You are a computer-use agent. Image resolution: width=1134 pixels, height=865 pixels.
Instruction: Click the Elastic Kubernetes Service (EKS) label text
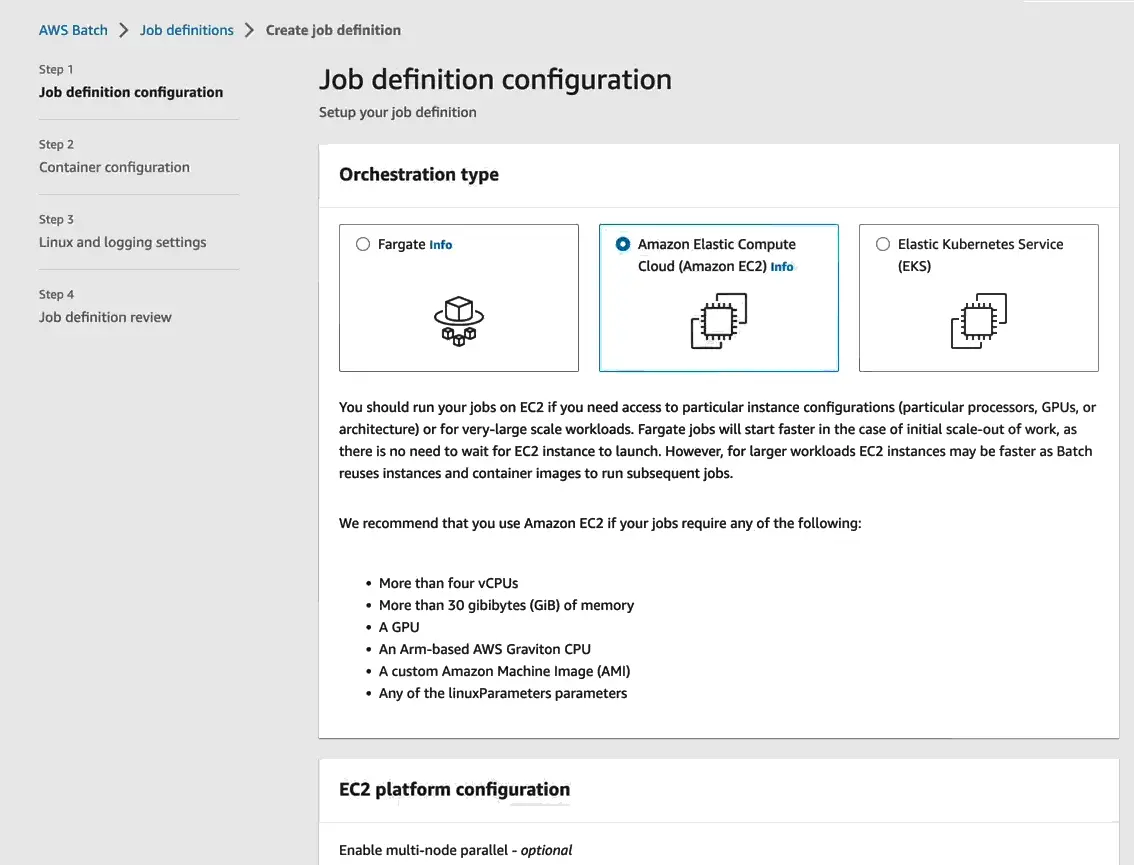(x=981, y=255)
